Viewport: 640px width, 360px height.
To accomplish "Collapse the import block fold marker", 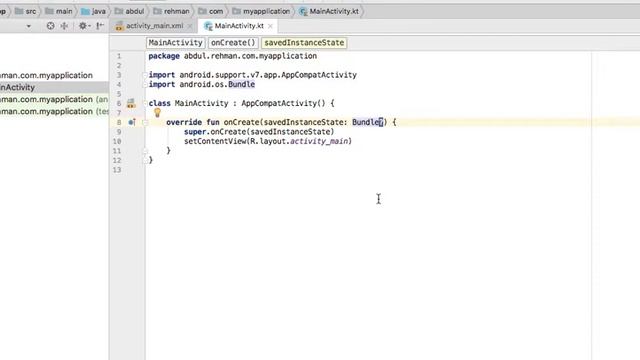I will click(145, 75).
